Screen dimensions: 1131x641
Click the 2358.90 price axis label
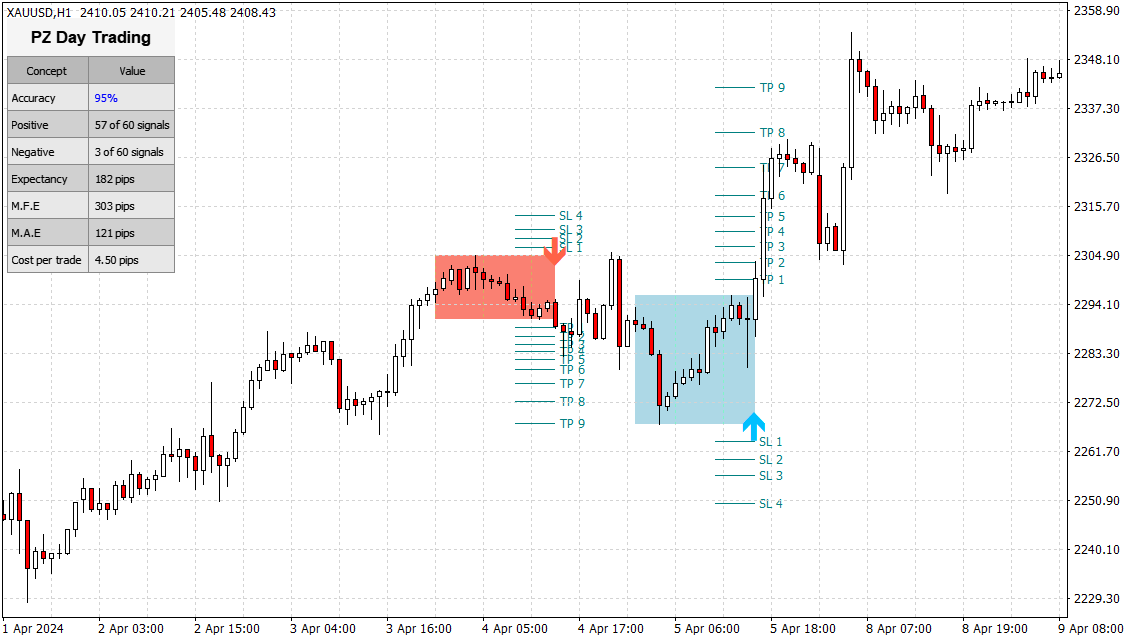click(1097, 10)
